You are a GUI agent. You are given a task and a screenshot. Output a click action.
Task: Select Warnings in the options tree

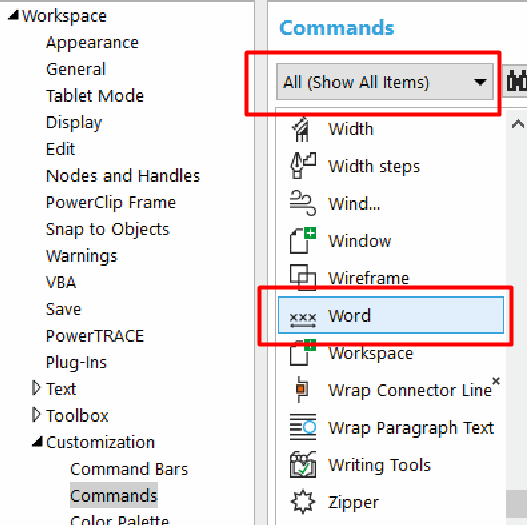tap(82, 256)
